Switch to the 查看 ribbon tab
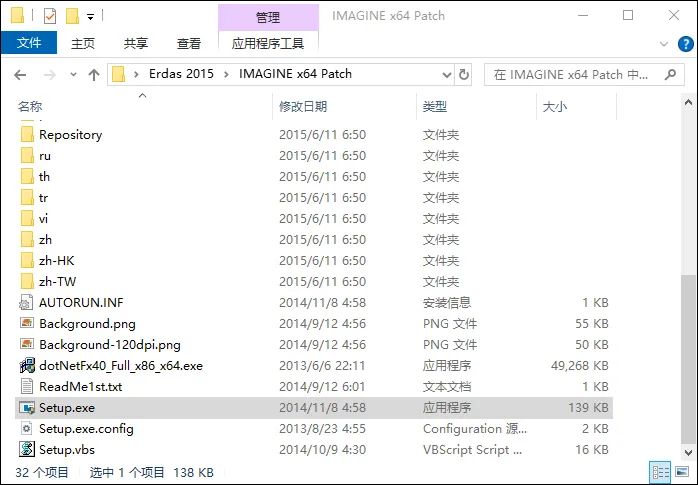This screenshot has height=485, width=698. pyautogui.click(x=189, y=44)
